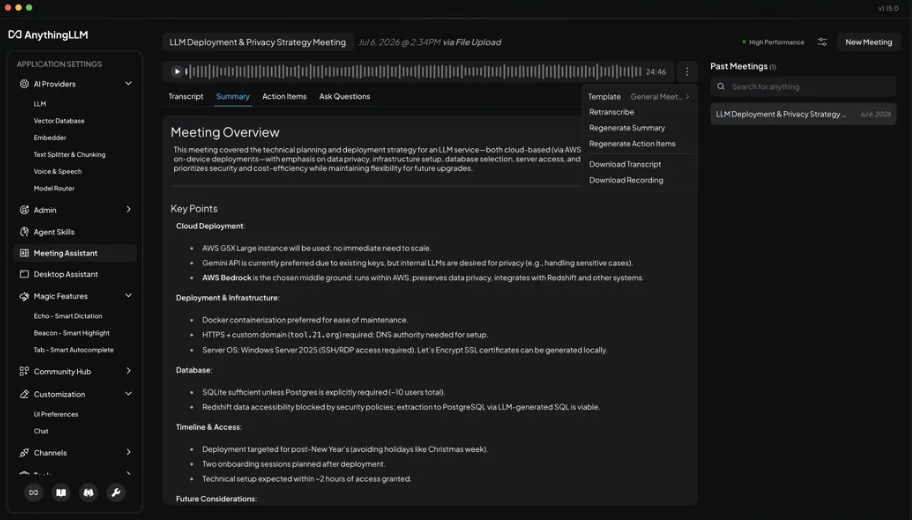Click the Magic Features icon
The width and height of the screenshot is (912, 520).
(24, 296)
